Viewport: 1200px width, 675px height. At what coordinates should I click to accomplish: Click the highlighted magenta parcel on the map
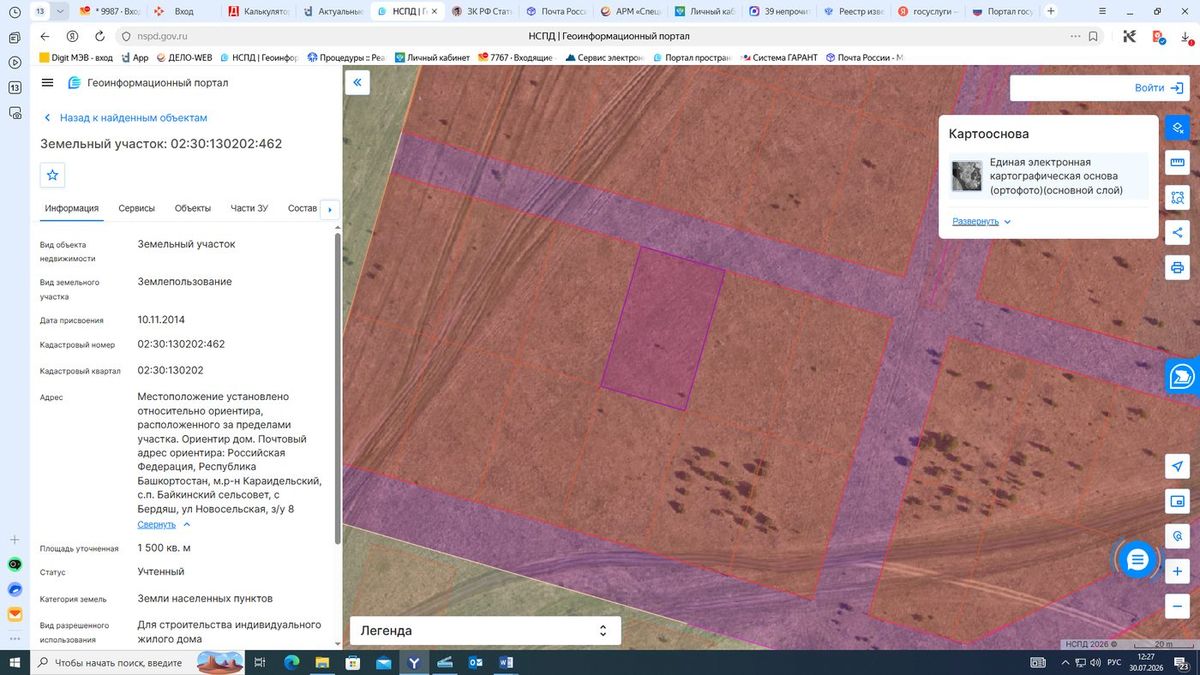pyautogui.click(x=662, y=328)
